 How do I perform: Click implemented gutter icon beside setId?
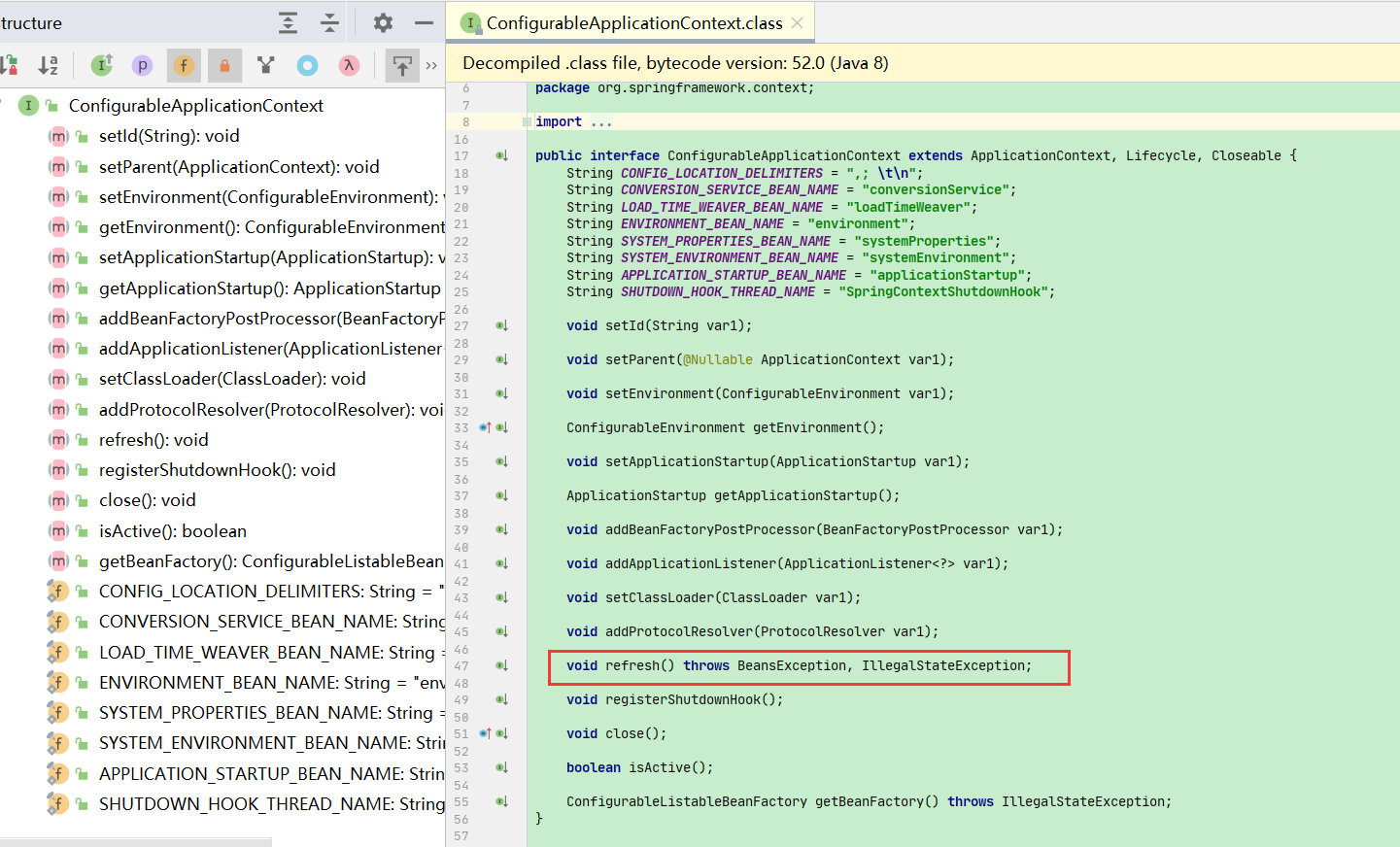[501, 325]
